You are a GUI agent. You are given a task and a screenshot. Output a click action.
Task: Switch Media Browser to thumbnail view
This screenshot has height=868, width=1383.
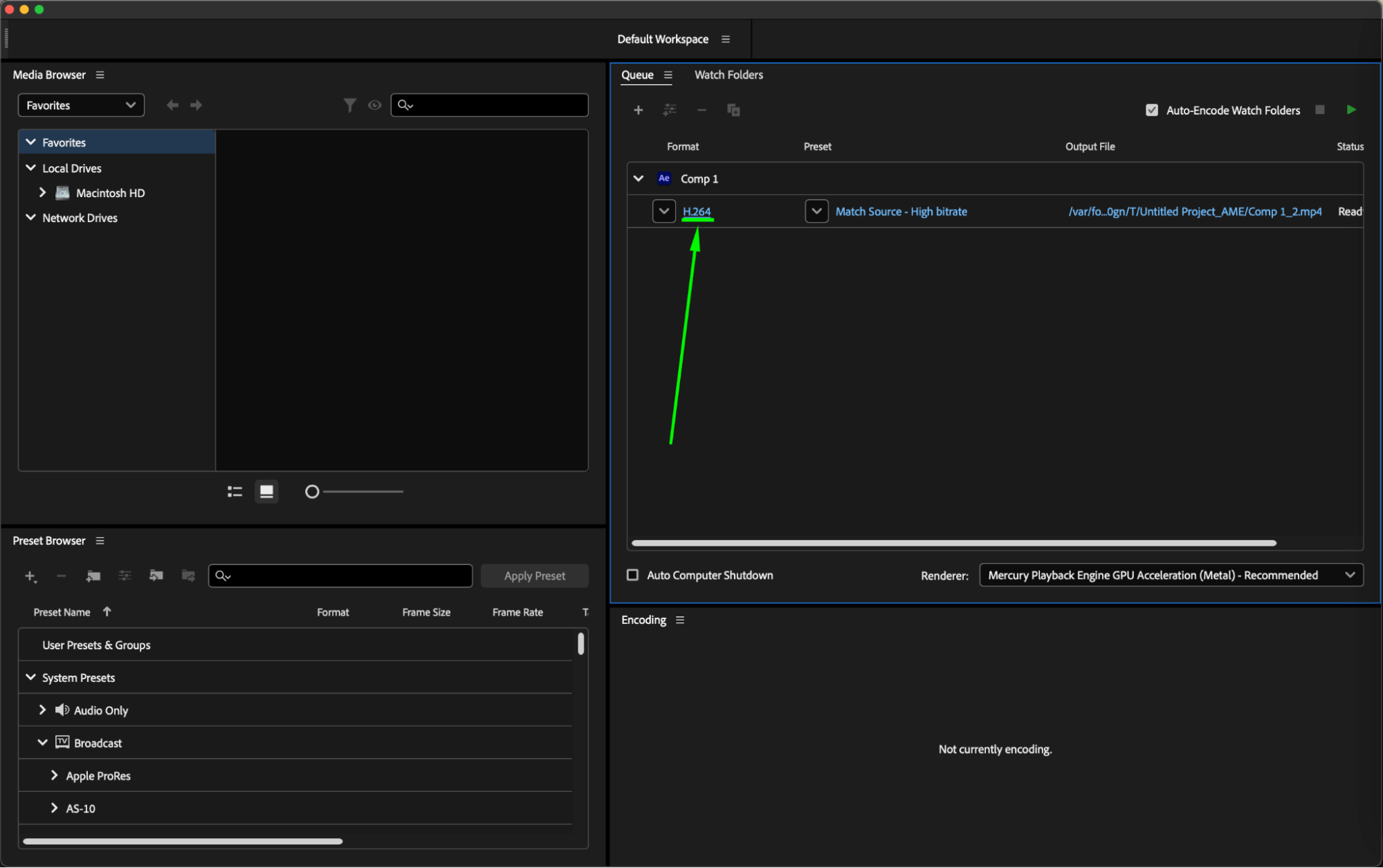(266, 492)
